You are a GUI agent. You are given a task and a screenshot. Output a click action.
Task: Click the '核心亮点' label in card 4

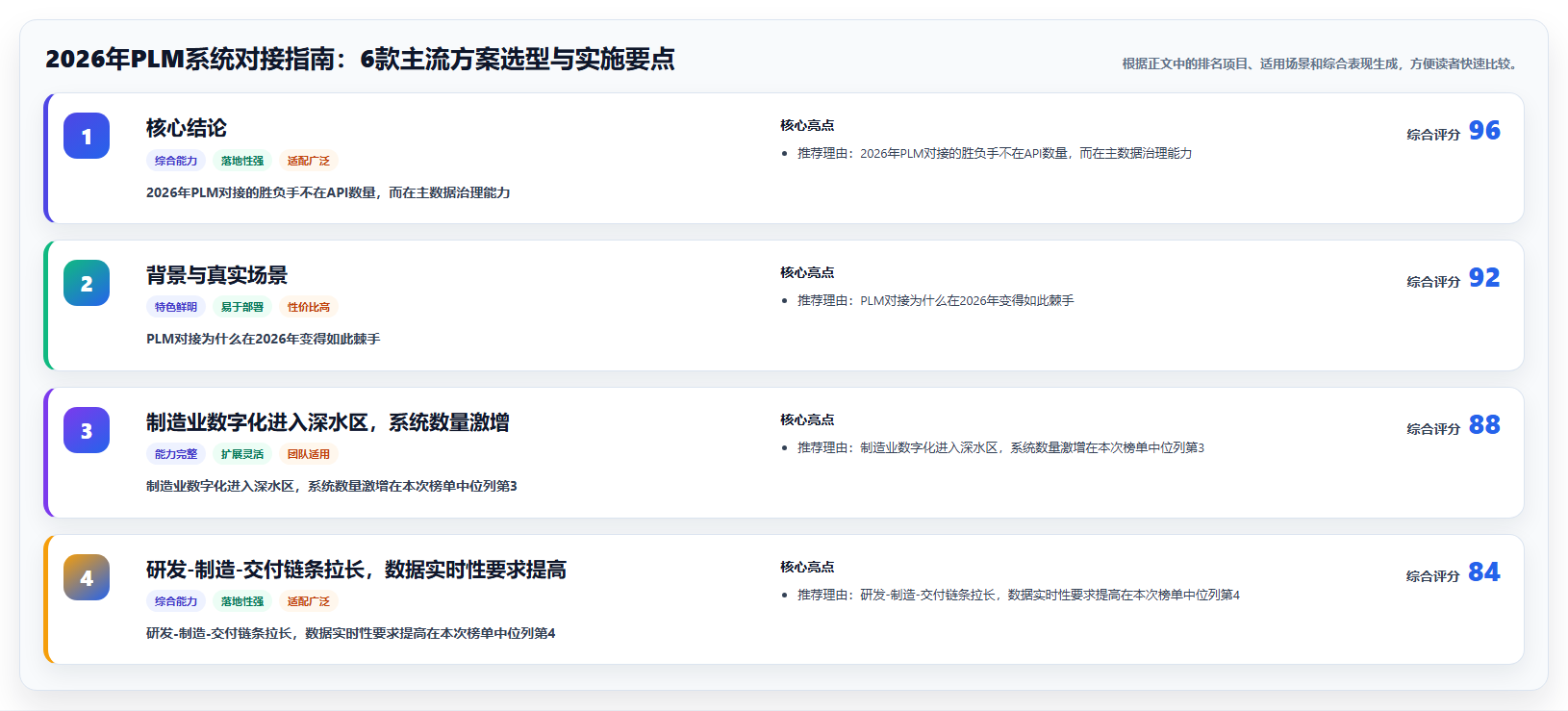[807, 567]
